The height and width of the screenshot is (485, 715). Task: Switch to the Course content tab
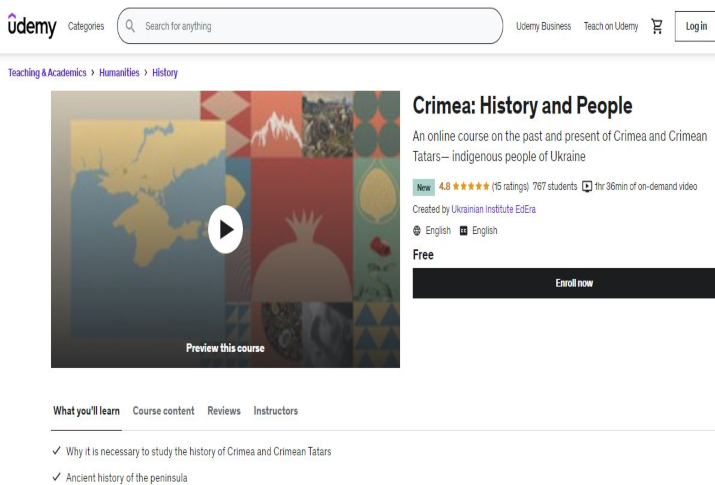tap(163, 411)
